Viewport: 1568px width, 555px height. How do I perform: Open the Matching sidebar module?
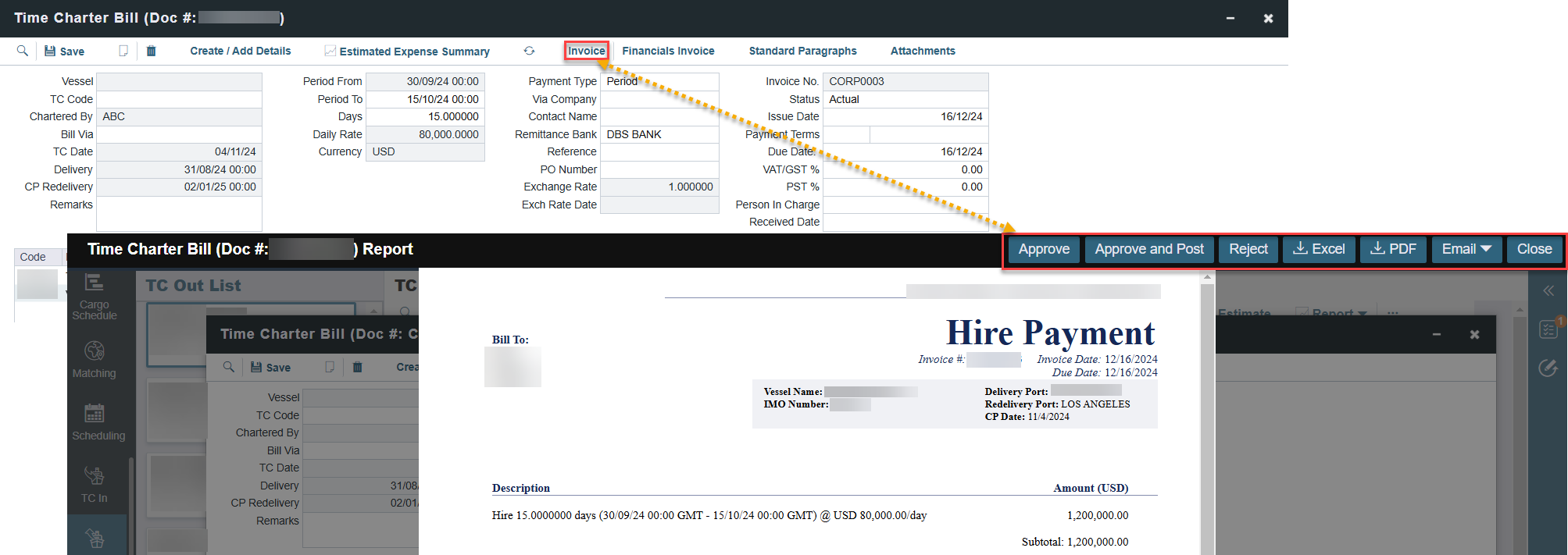click(x=94, y=360)
